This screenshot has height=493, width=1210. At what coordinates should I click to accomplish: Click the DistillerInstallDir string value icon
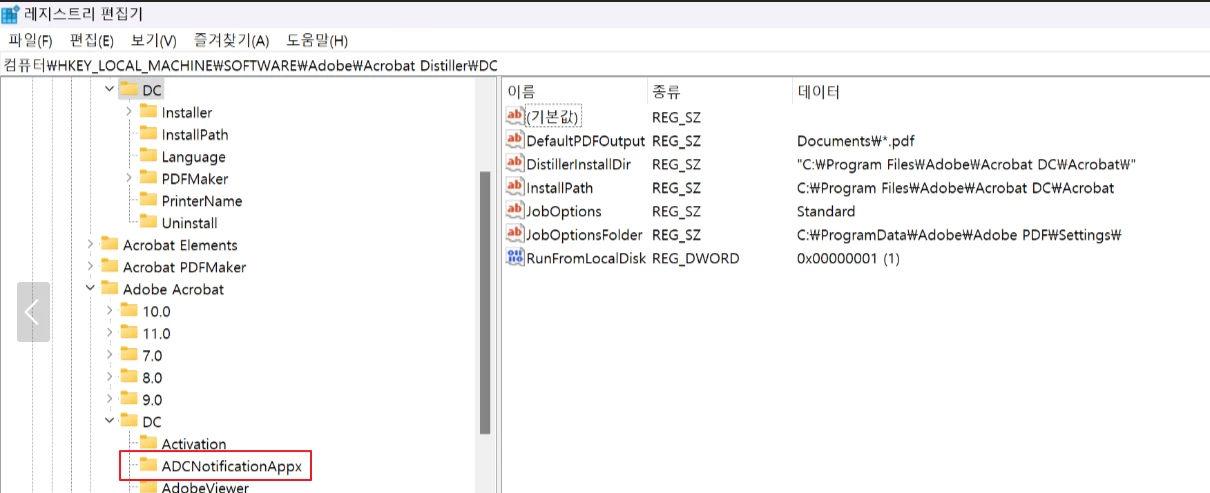515,163
